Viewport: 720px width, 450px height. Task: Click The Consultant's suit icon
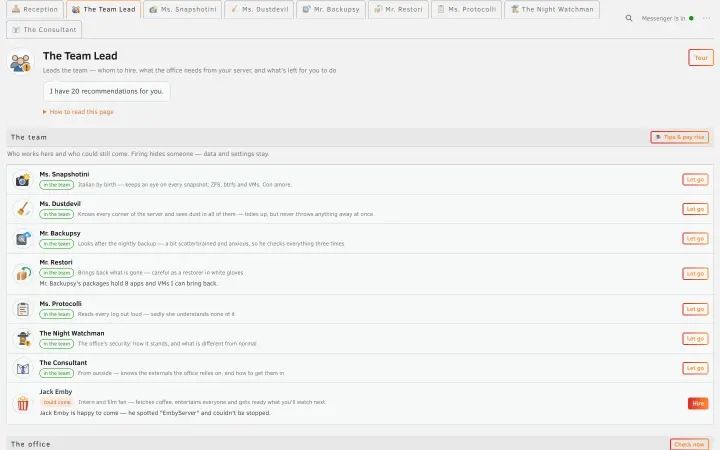pyautogui.click(x=22, y=368)
